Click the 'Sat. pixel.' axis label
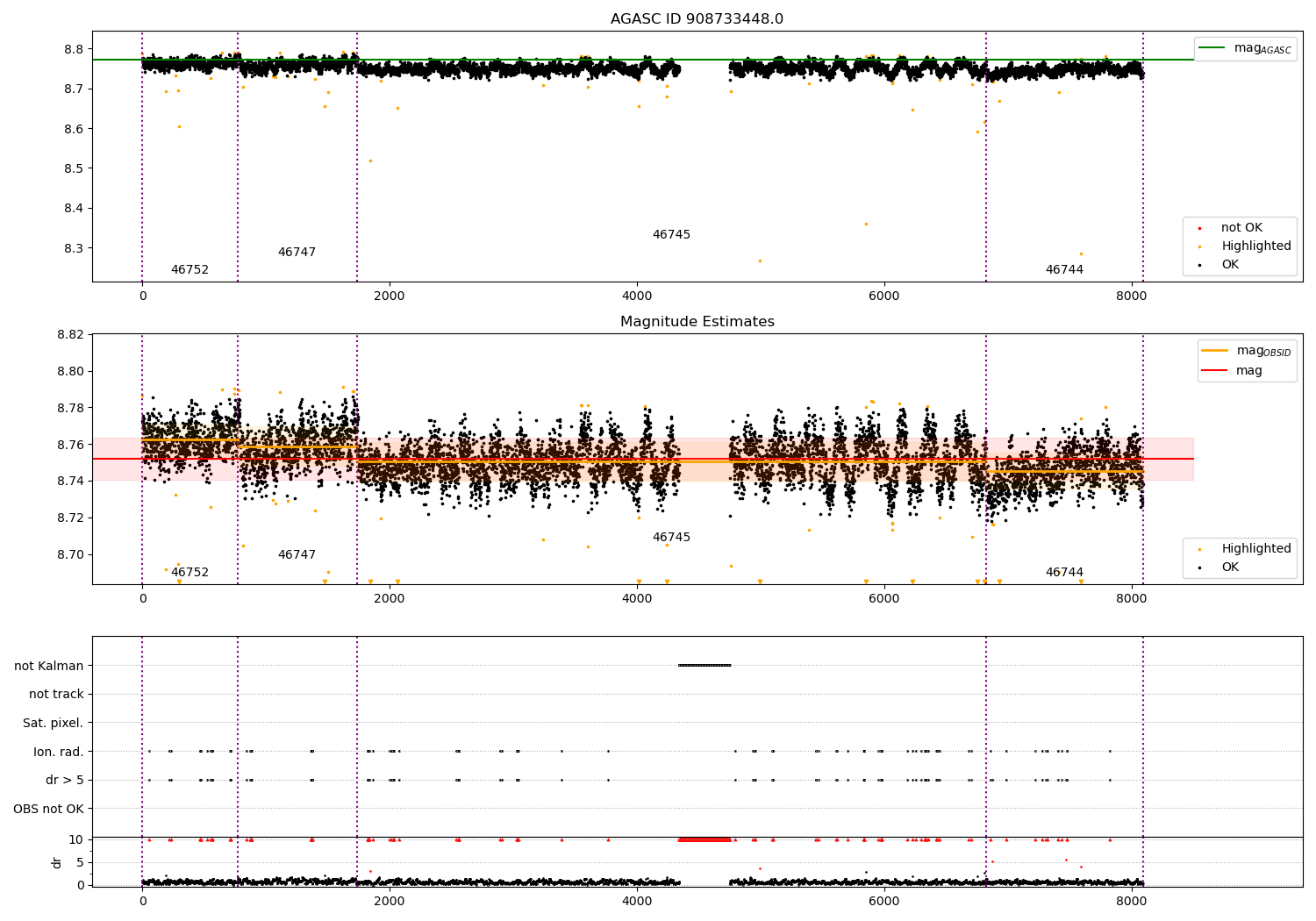Viewport: 1316px width, 921px height. pyautogui.click(x=54, y=723)
